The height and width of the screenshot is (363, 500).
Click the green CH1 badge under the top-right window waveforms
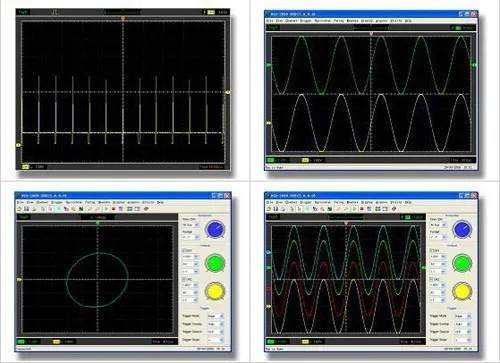point(271,160)
